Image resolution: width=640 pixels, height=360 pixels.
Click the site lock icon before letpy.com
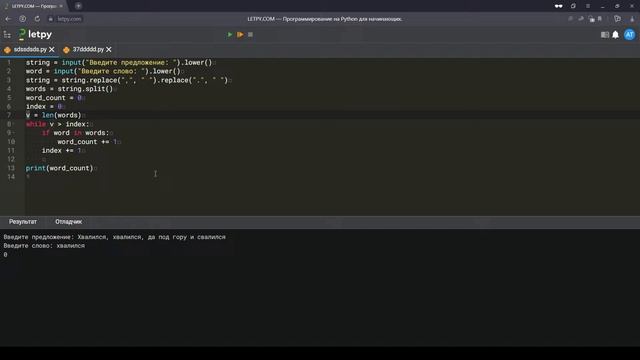(51, 19)
